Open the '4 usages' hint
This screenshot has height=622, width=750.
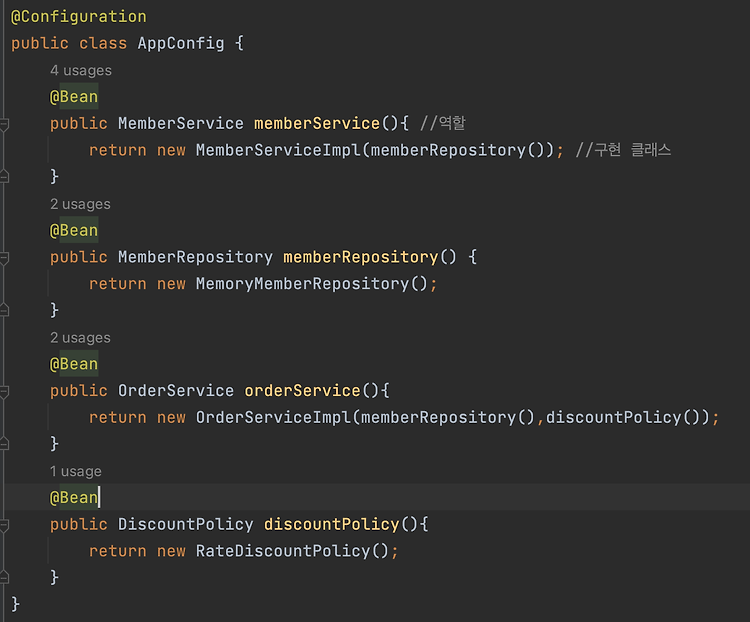click(81, 70)
